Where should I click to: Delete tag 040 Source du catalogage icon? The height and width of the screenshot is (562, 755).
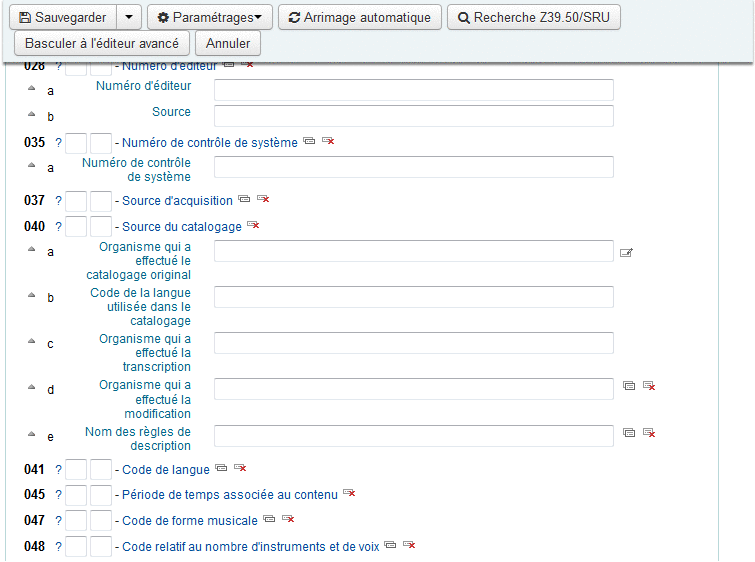point(253,225)
